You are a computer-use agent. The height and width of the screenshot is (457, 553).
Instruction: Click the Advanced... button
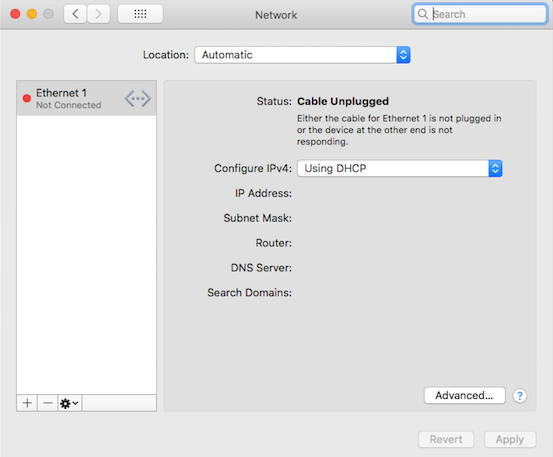pos(464,396)
